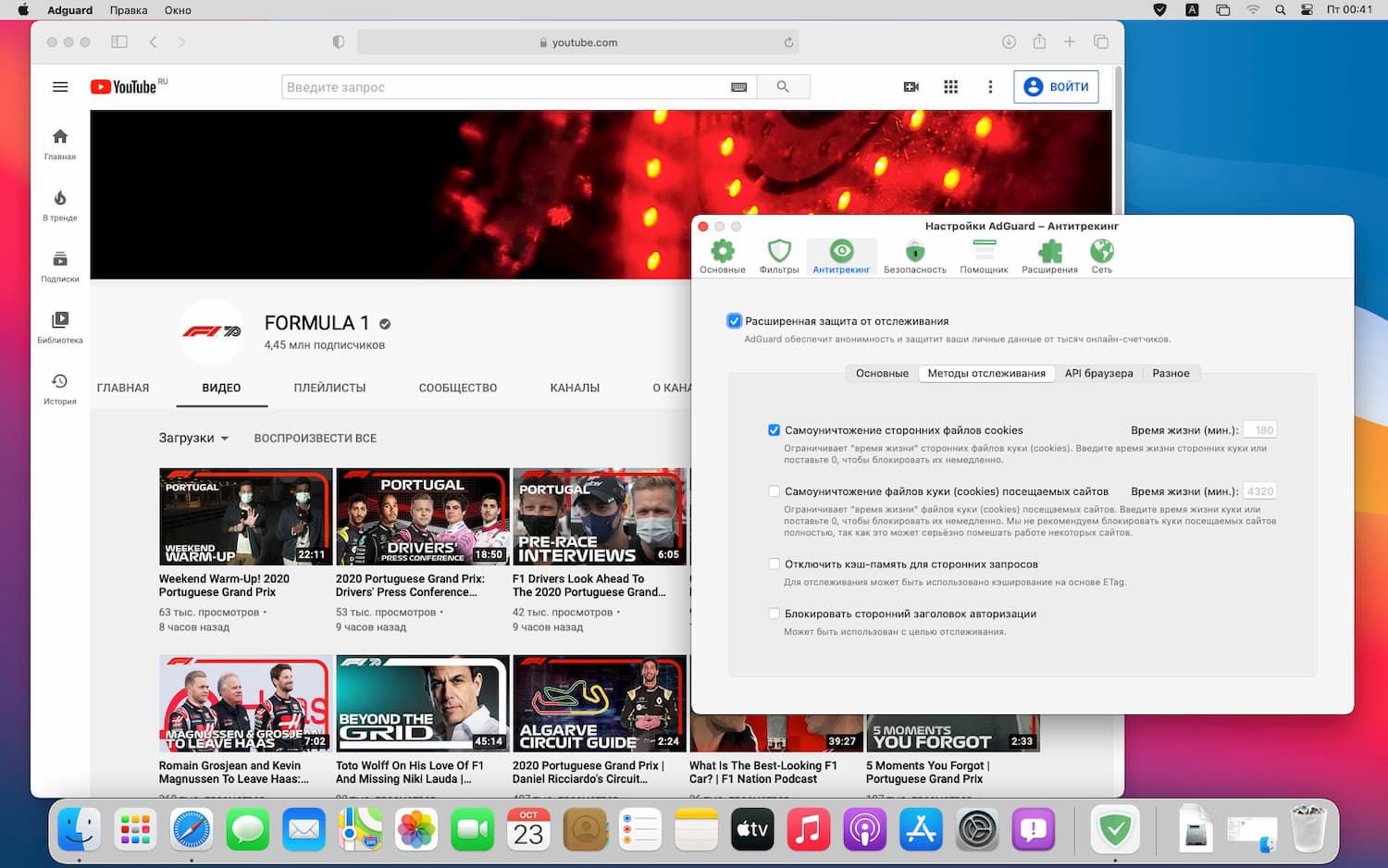Launch AdGuard from the Dock
Viewport: 1388px width, 868px height.
[x=1115, y=829]
